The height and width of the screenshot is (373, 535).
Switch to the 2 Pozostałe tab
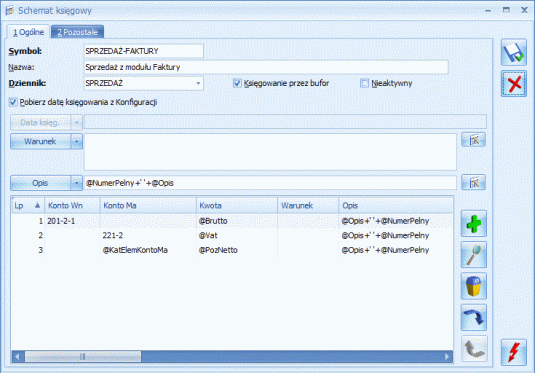[x=77, y=32]
